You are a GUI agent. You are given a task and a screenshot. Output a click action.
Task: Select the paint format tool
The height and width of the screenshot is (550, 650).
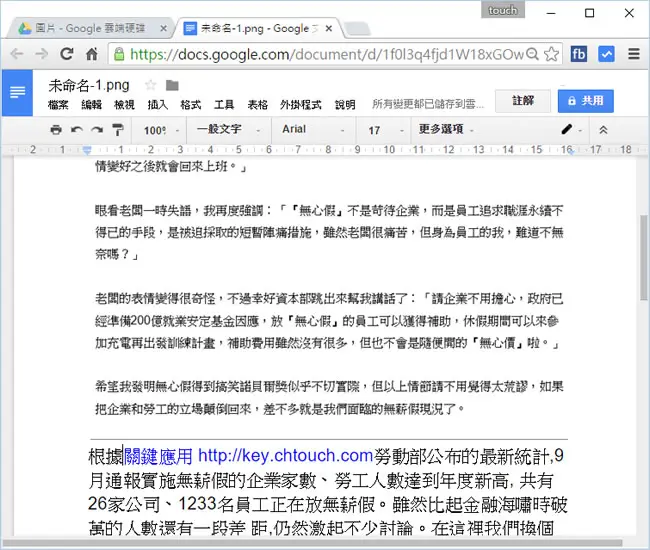click(x=118, y=130)
